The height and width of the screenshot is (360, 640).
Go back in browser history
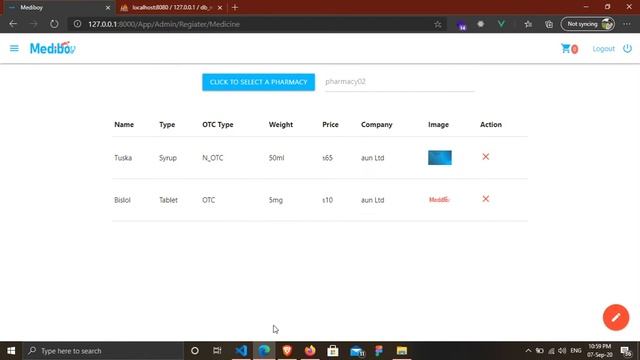click(x=13, y=24)
